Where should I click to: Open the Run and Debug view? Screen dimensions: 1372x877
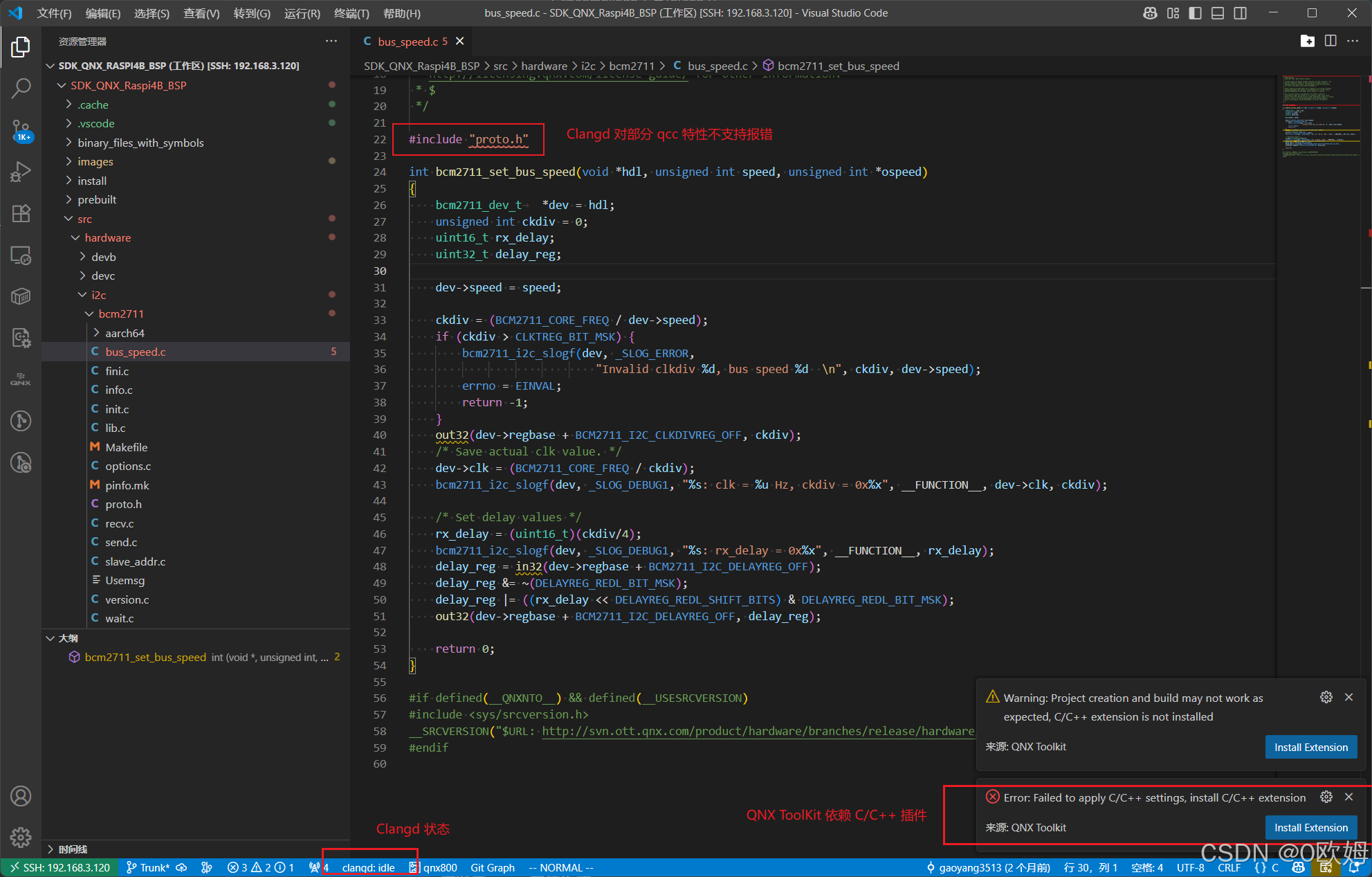coord(21,171)
